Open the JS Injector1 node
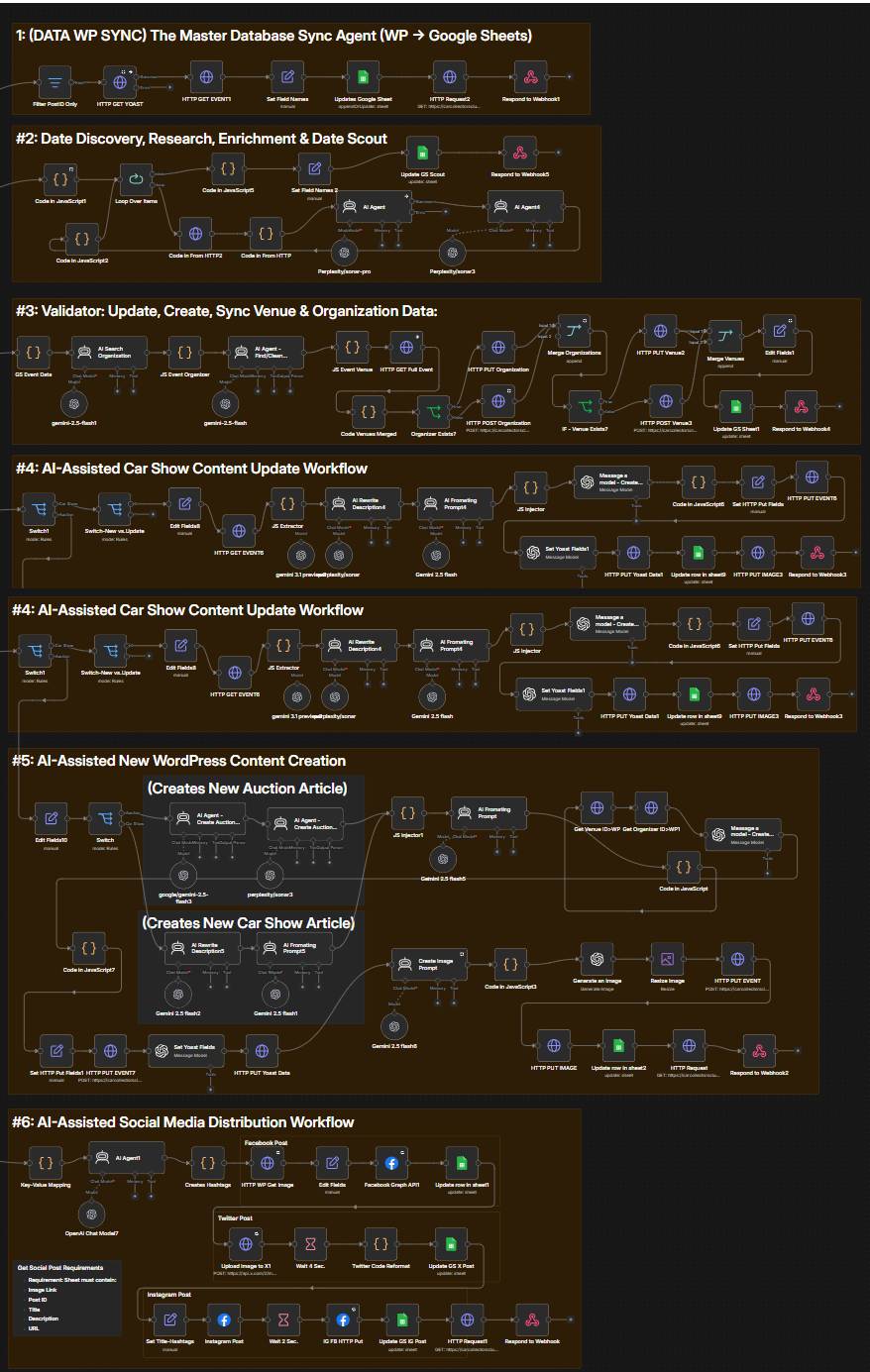This screenshot has height=1372, width=870. click(407, 813)
